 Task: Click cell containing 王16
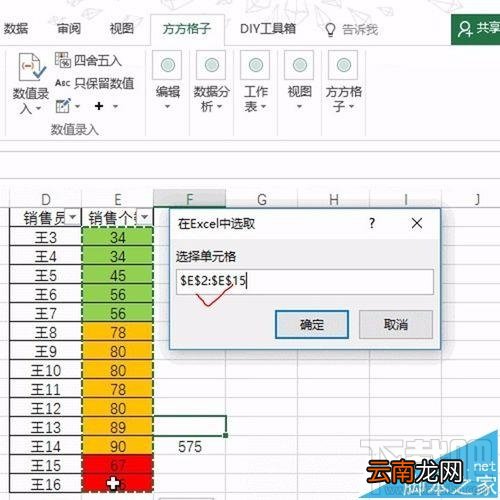[46, 484]
